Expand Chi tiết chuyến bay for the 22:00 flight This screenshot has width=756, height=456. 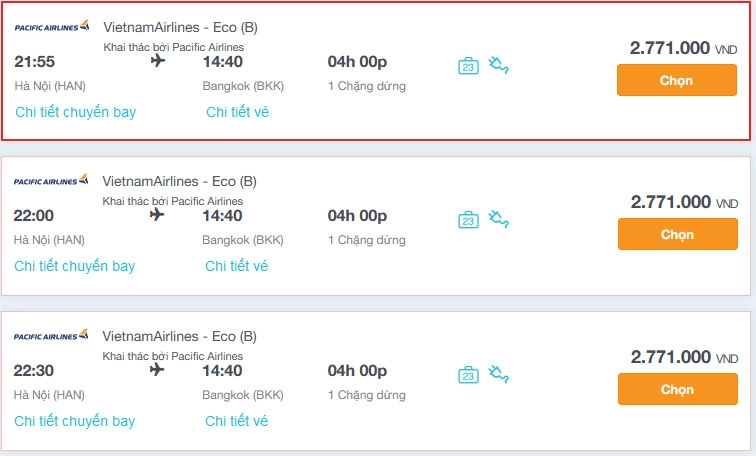click(75, 266)
